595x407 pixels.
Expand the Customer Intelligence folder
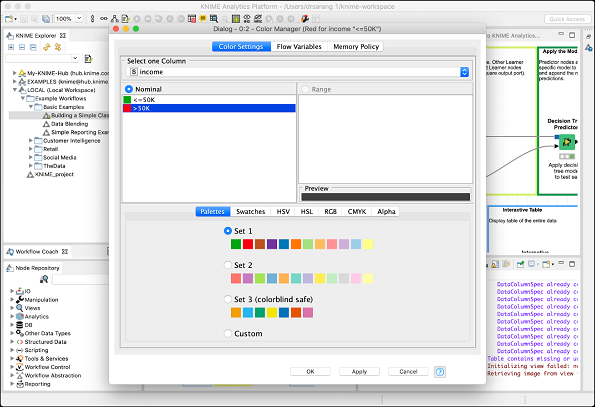pyautogui.click(x=31, y=140)
